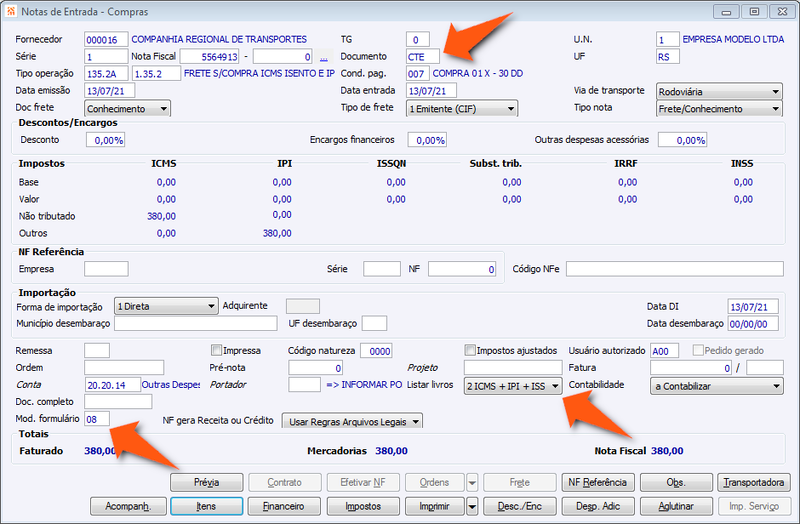The width and height of the screenshot is (800, 524).
Task: Click the Documento field showing CTE
Action: (x=422, y=57)
